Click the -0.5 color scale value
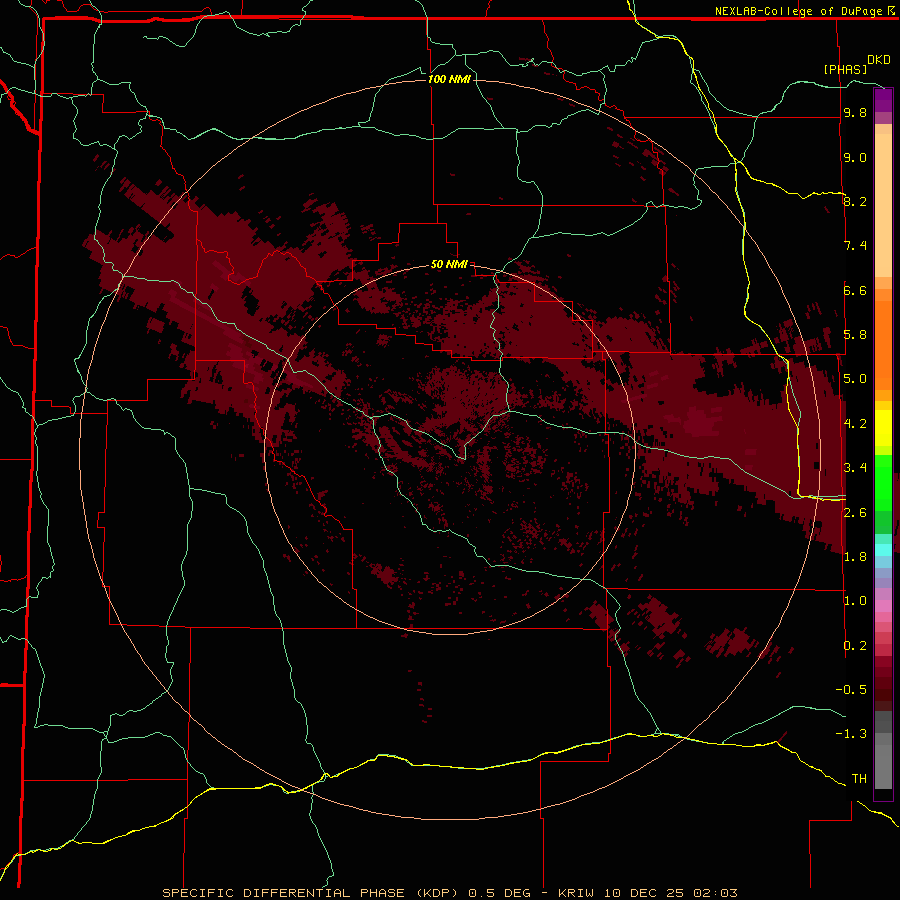 851,690
